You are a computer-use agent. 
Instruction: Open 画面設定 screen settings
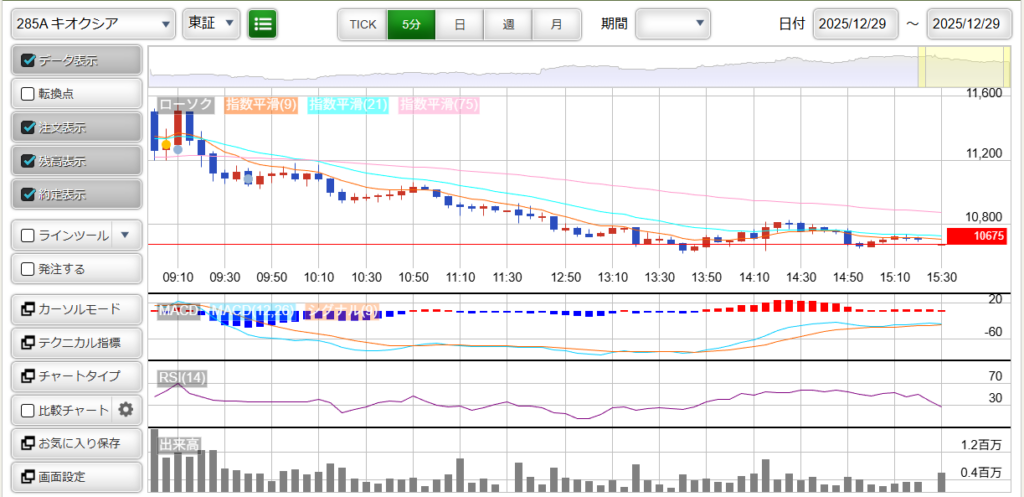[x=76, y=476]
